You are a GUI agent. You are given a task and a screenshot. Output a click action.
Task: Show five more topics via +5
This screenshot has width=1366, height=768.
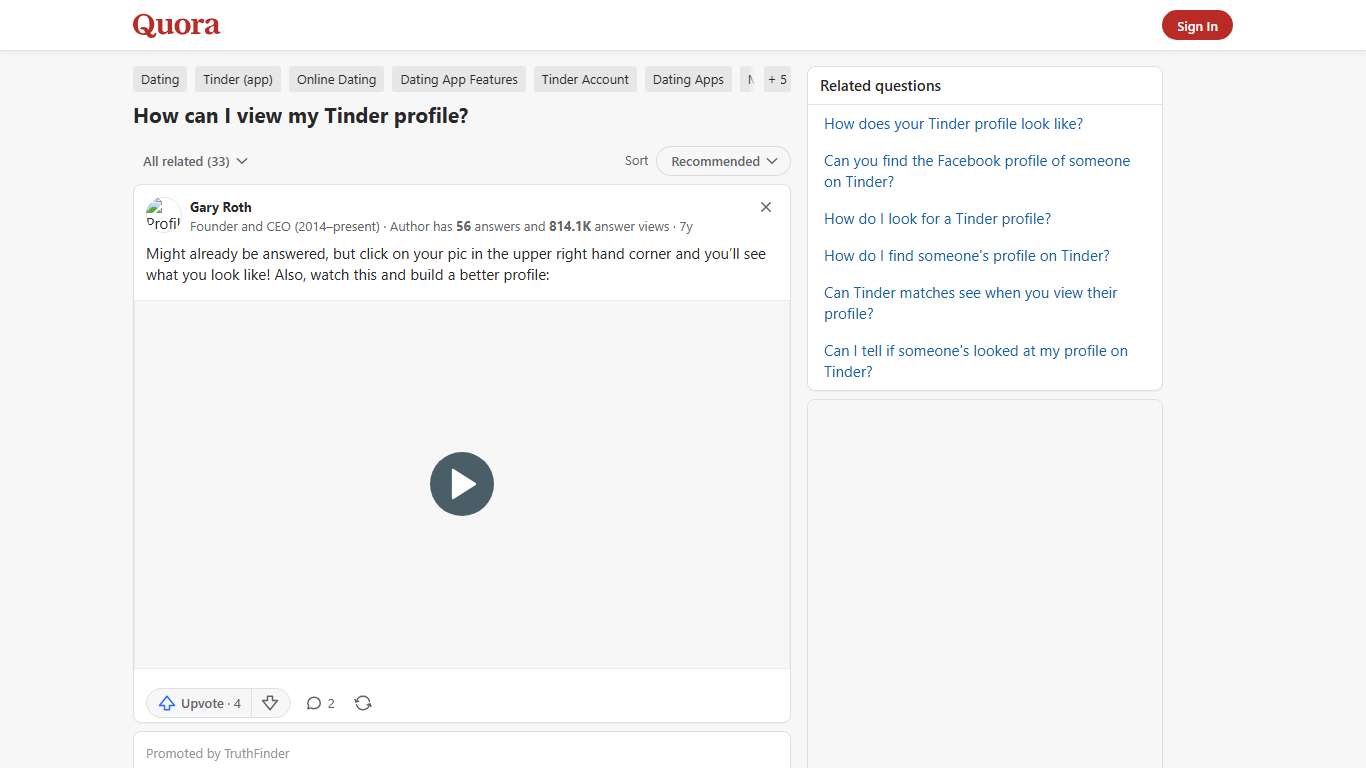tap(777, 79)
